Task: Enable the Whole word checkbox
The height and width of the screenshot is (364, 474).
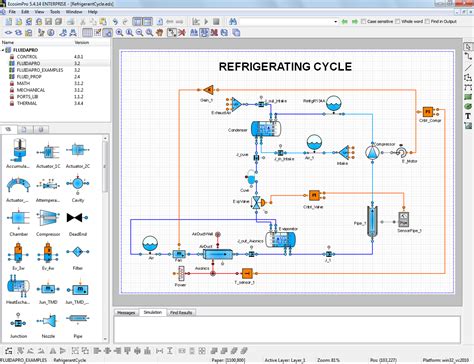Action: point(398,21)
